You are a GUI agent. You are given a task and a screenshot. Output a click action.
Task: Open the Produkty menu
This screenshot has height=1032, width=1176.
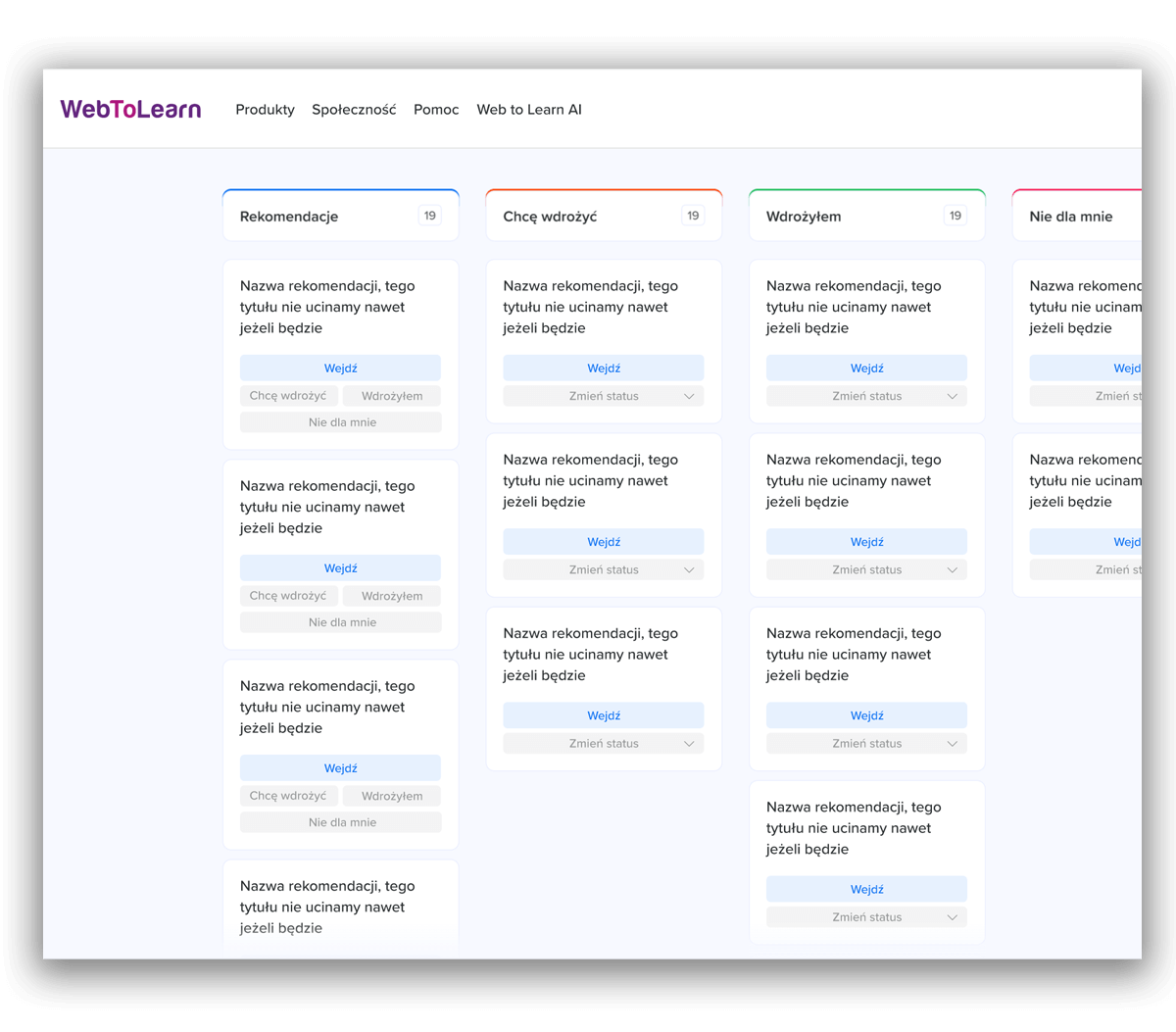coord(265,110)
